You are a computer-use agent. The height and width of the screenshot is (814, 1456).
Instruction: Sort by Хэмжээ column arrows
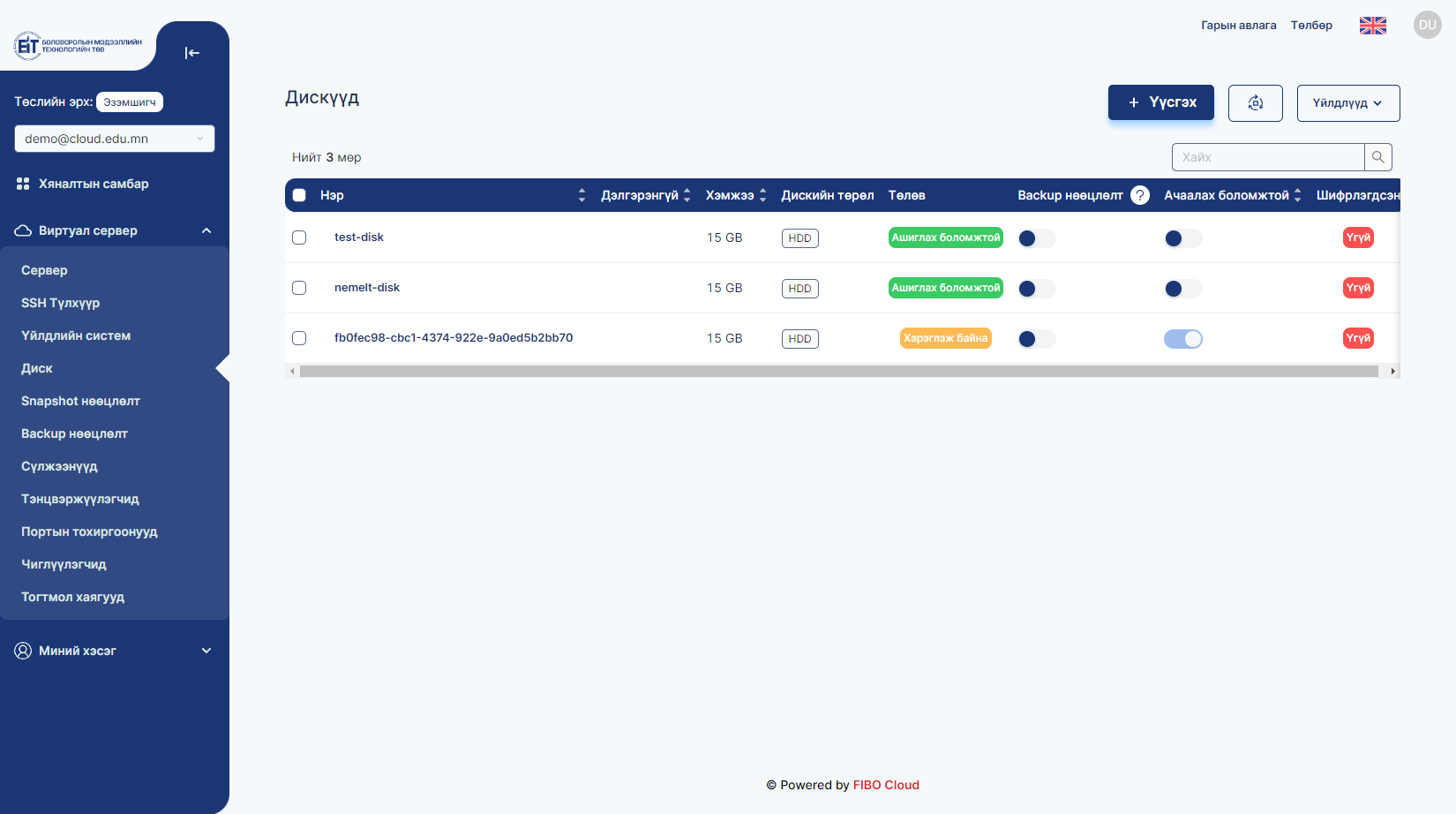tap(762, 195)
